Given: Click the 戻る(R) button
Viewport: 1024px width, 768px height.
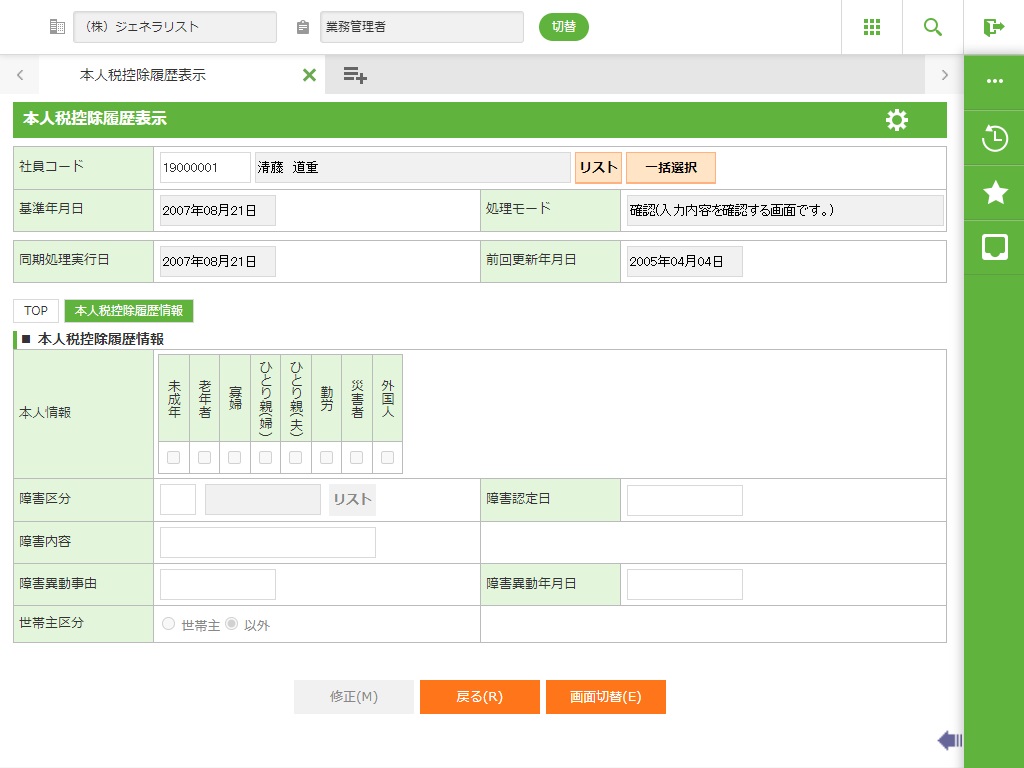Looking at the screenshot, I should [479, 697].
